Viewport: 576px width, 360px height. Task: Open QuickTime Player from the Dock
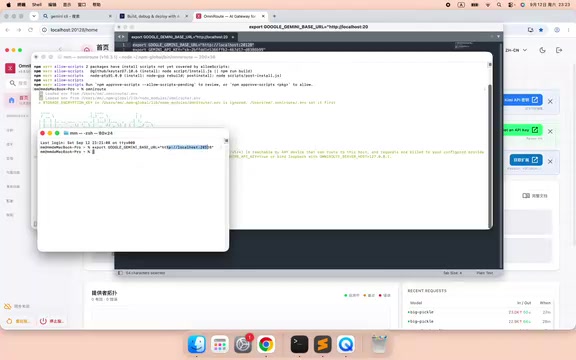[x=346, y=344]
